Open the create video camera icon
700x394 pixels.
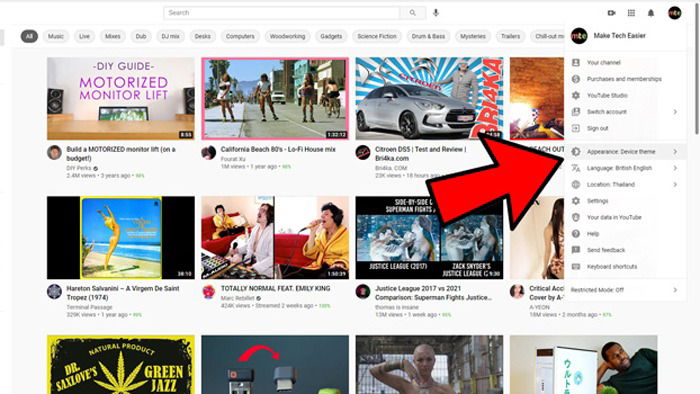tap(612, 13)
